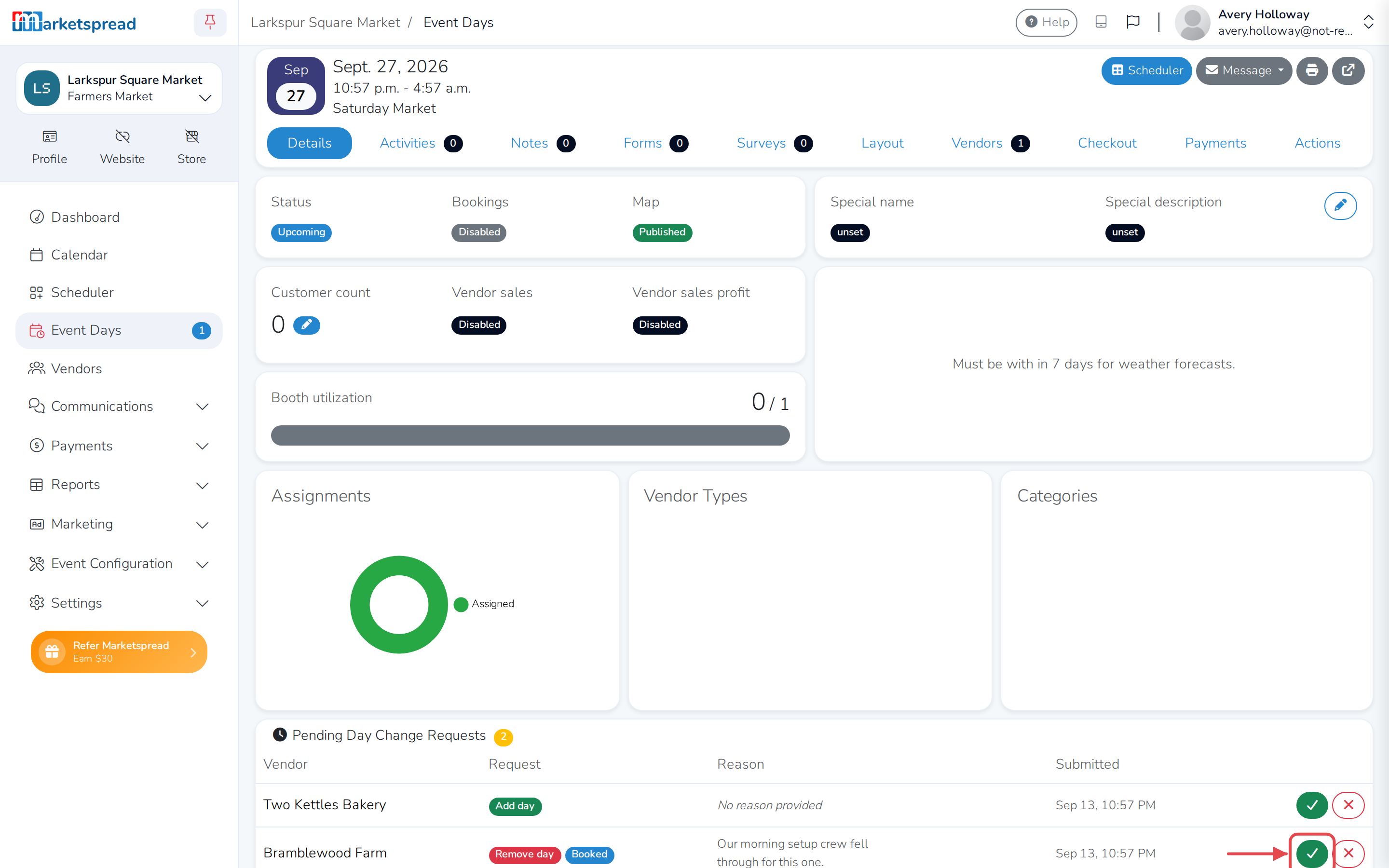Click the Marketspread logo
The width and height of the screenshot is (1389, 868).
tap(74, 22)
